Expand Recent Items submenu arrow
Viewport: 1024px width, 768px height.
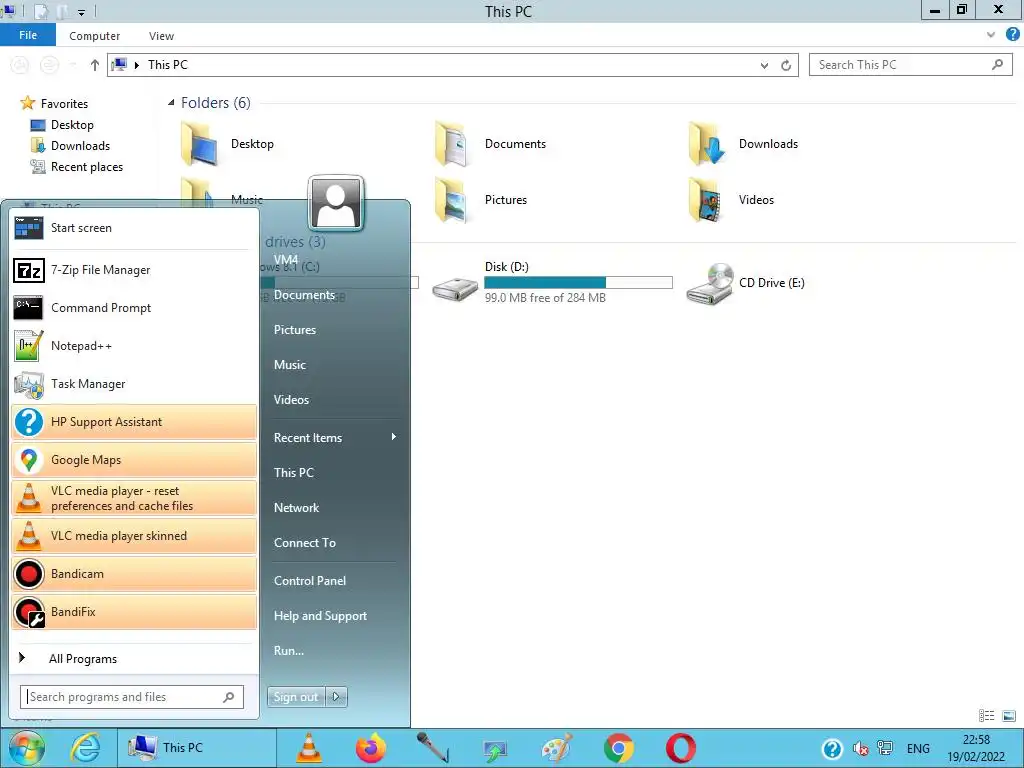pyautogui.click(x=394, y=437)
